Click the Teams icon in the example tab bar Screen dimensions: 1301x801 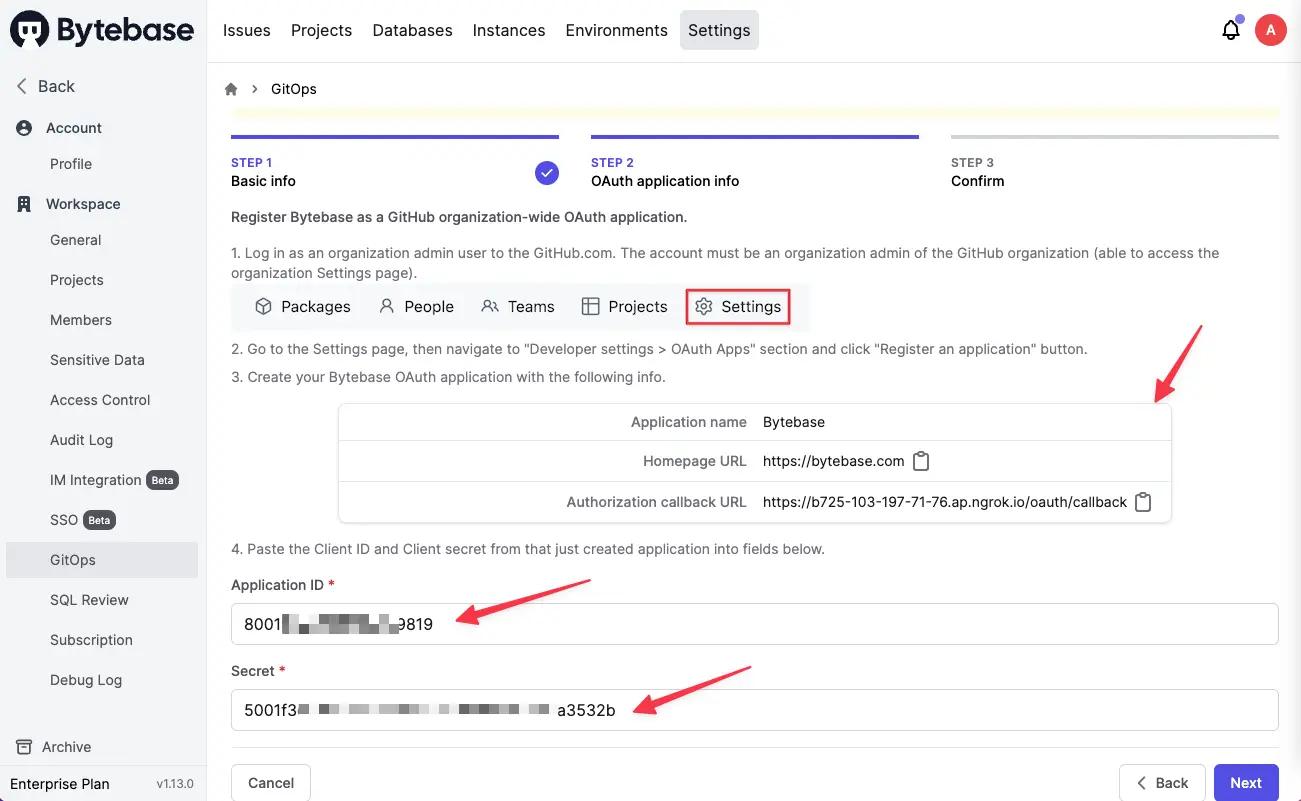tap(488, 306)
